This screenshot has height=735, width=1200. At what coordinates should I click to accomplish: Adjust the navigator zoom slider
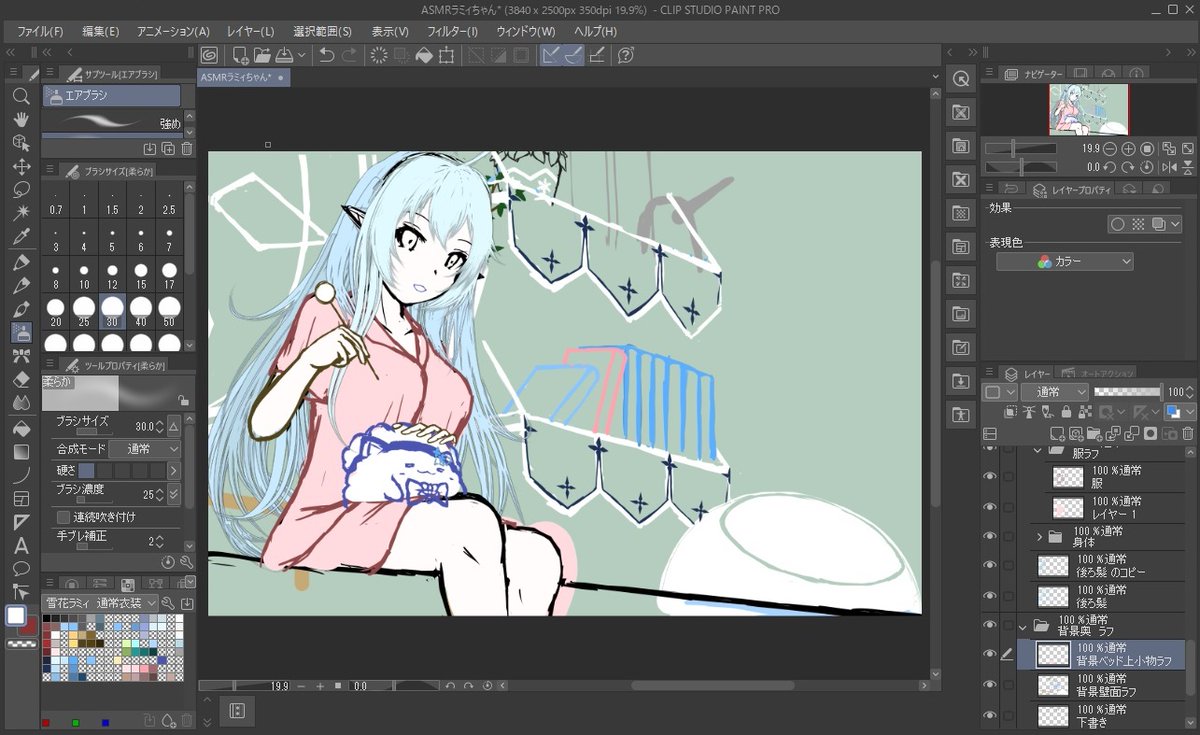(x=1020, y=148)
